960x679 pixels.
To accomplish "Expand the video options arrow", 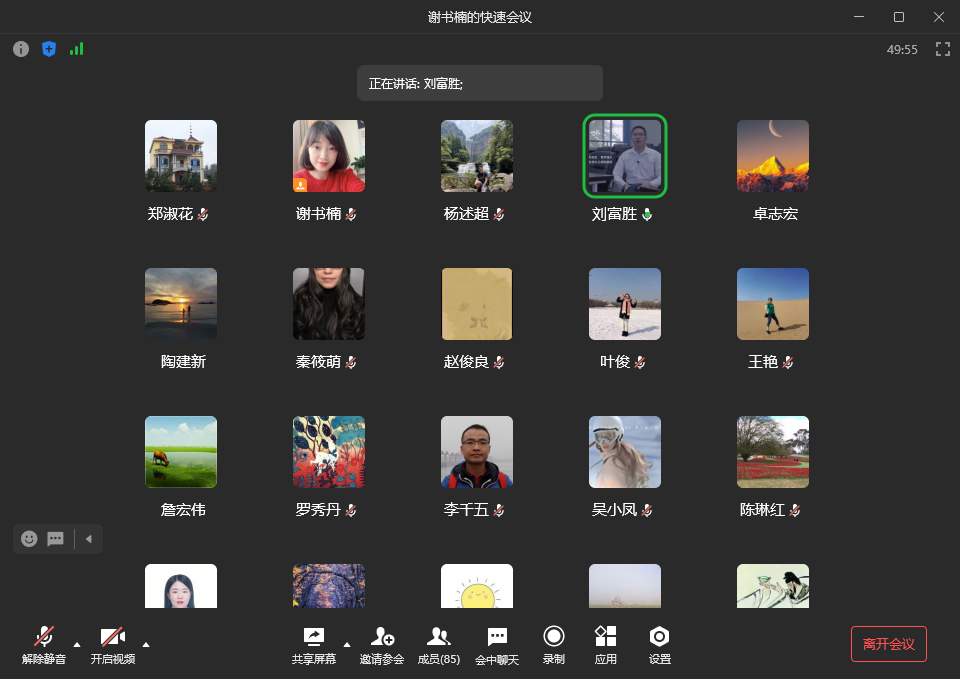I will [146, 645].
